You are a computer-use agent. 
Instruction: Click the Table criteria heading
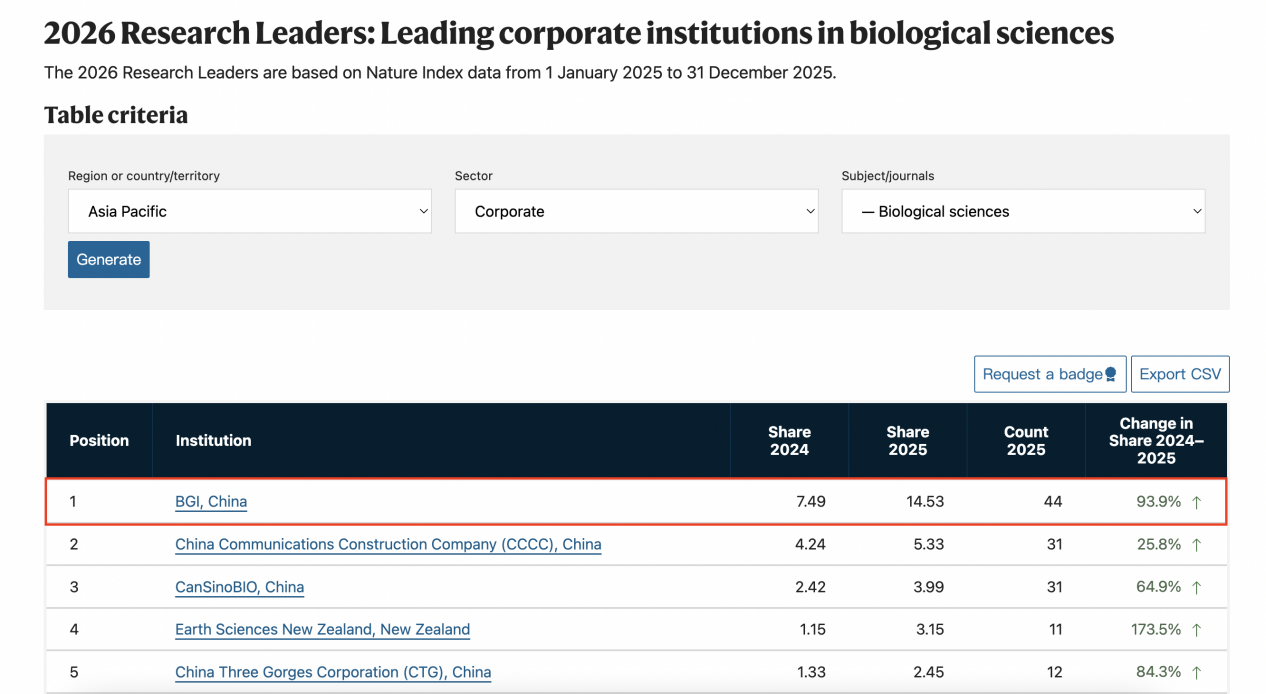116,115
